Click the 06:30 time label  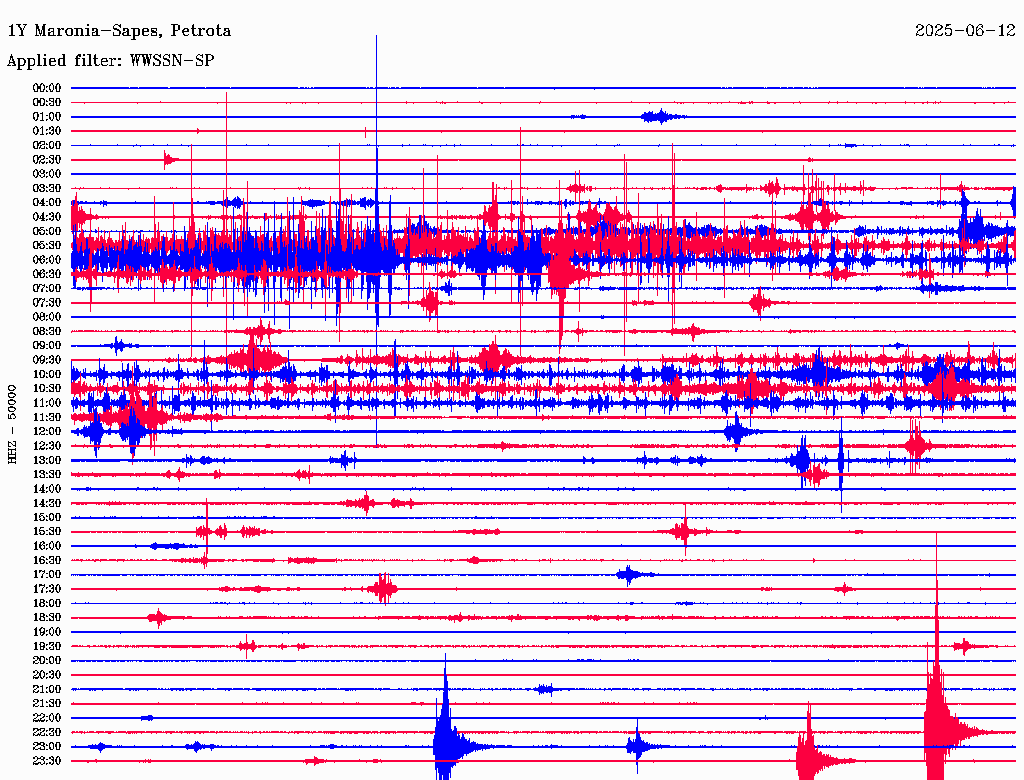point(47,274)
